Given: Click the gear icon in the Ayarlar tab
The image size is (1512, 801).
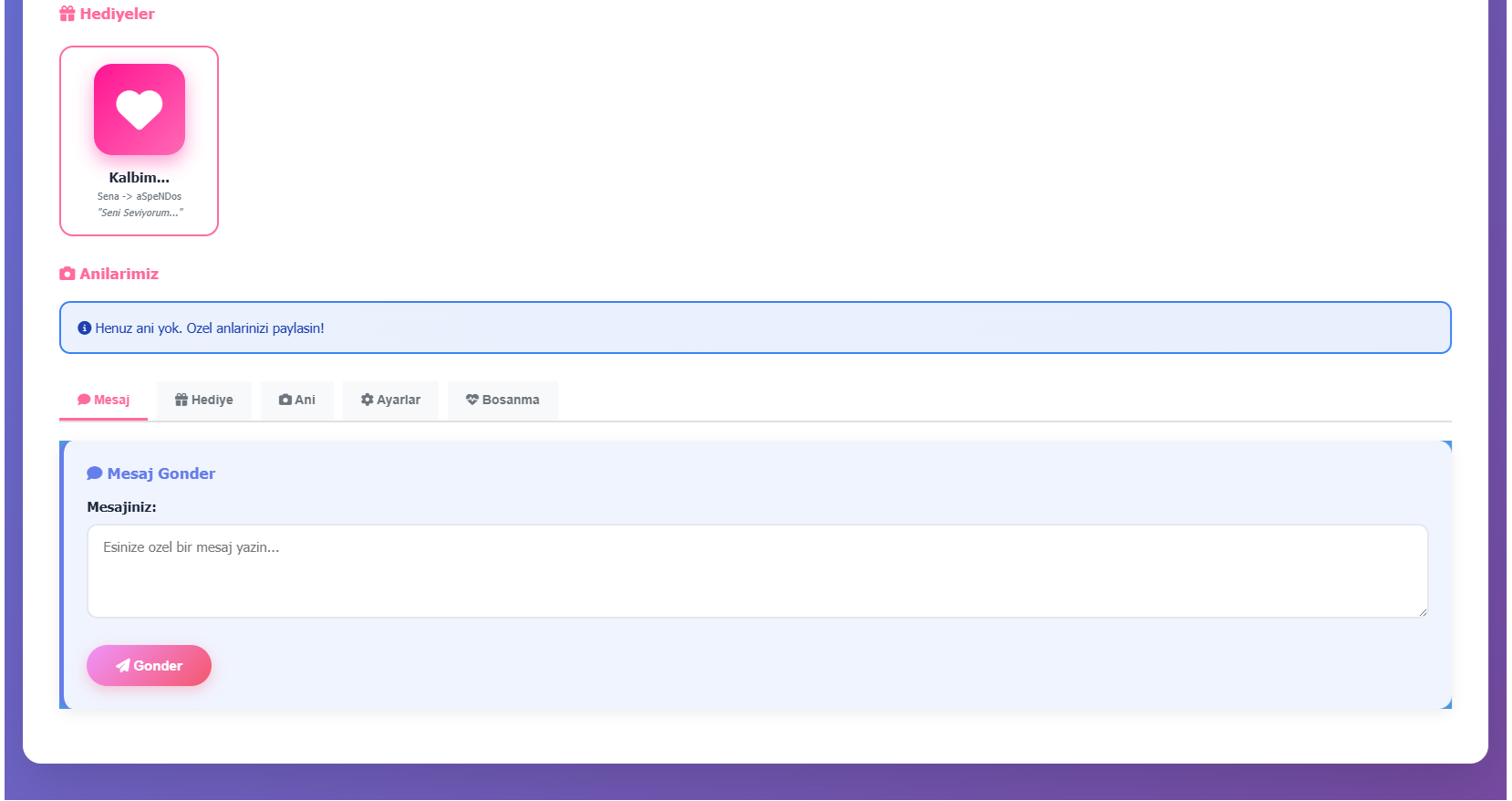Looking at the screenshot, I should (367, 400).
